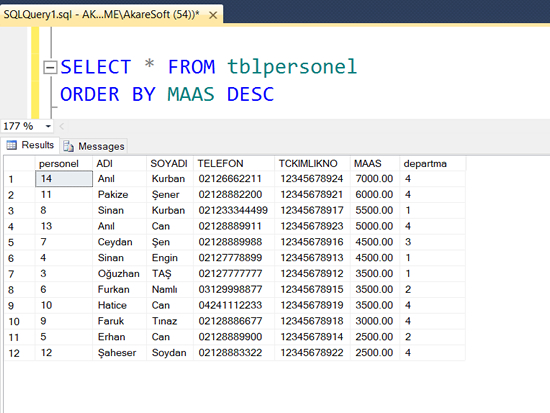Click phone cell 021233344499

[234, 210]
